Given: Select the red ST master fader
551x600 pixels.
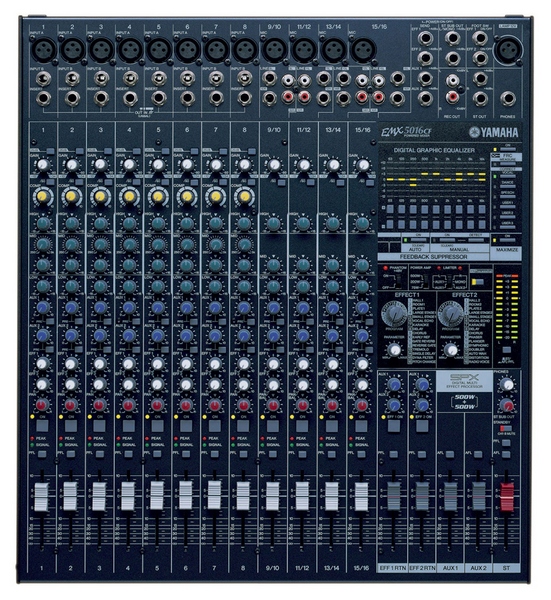Looking at the screenshot, I should 507,497.
